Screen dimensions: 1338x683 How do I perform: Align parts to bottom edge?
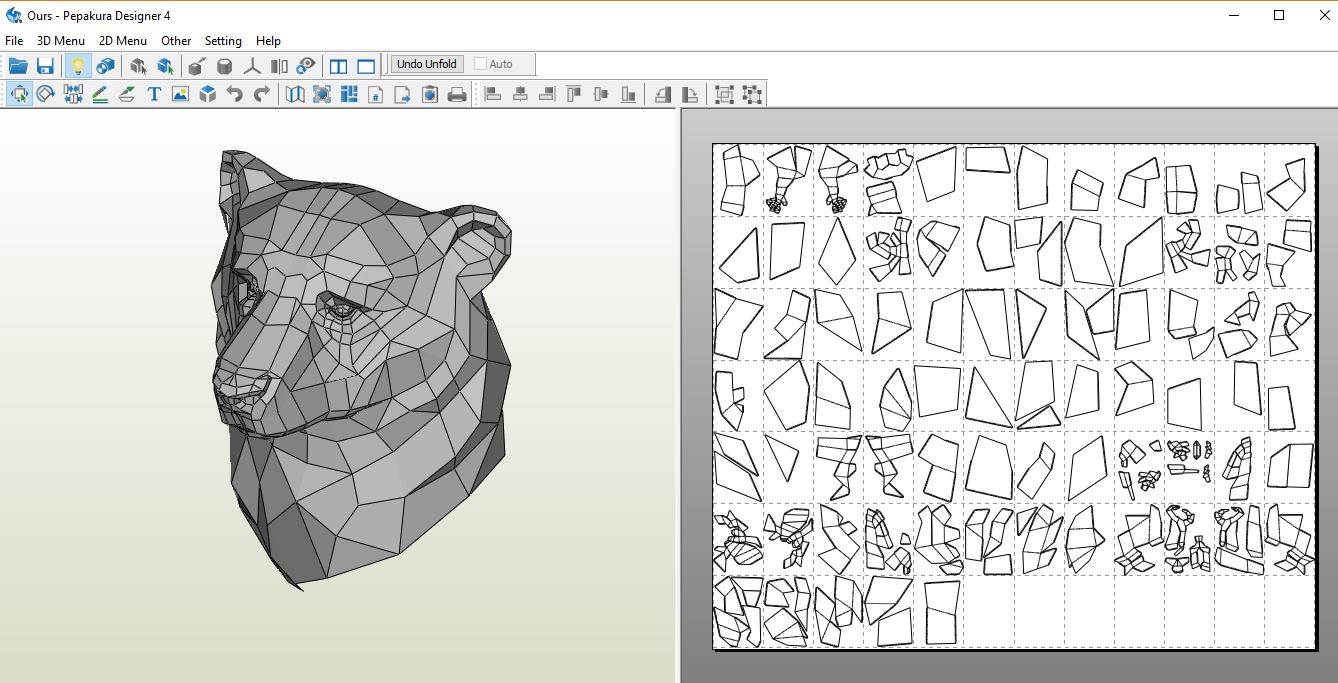(x=628, y=94)
